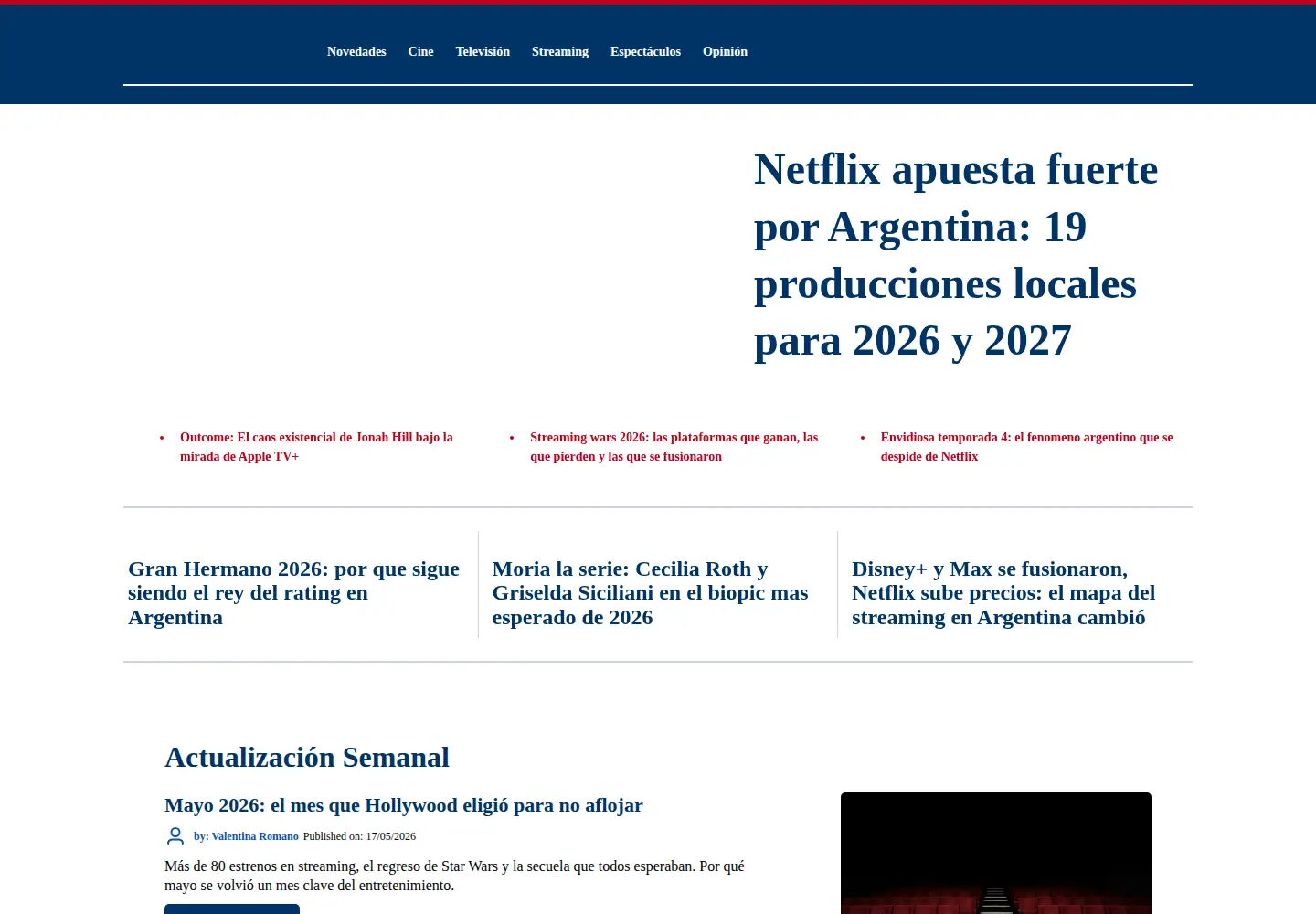The image size is (1316, 914).
Task: Open the Televisión section
Action: (483, 52)
